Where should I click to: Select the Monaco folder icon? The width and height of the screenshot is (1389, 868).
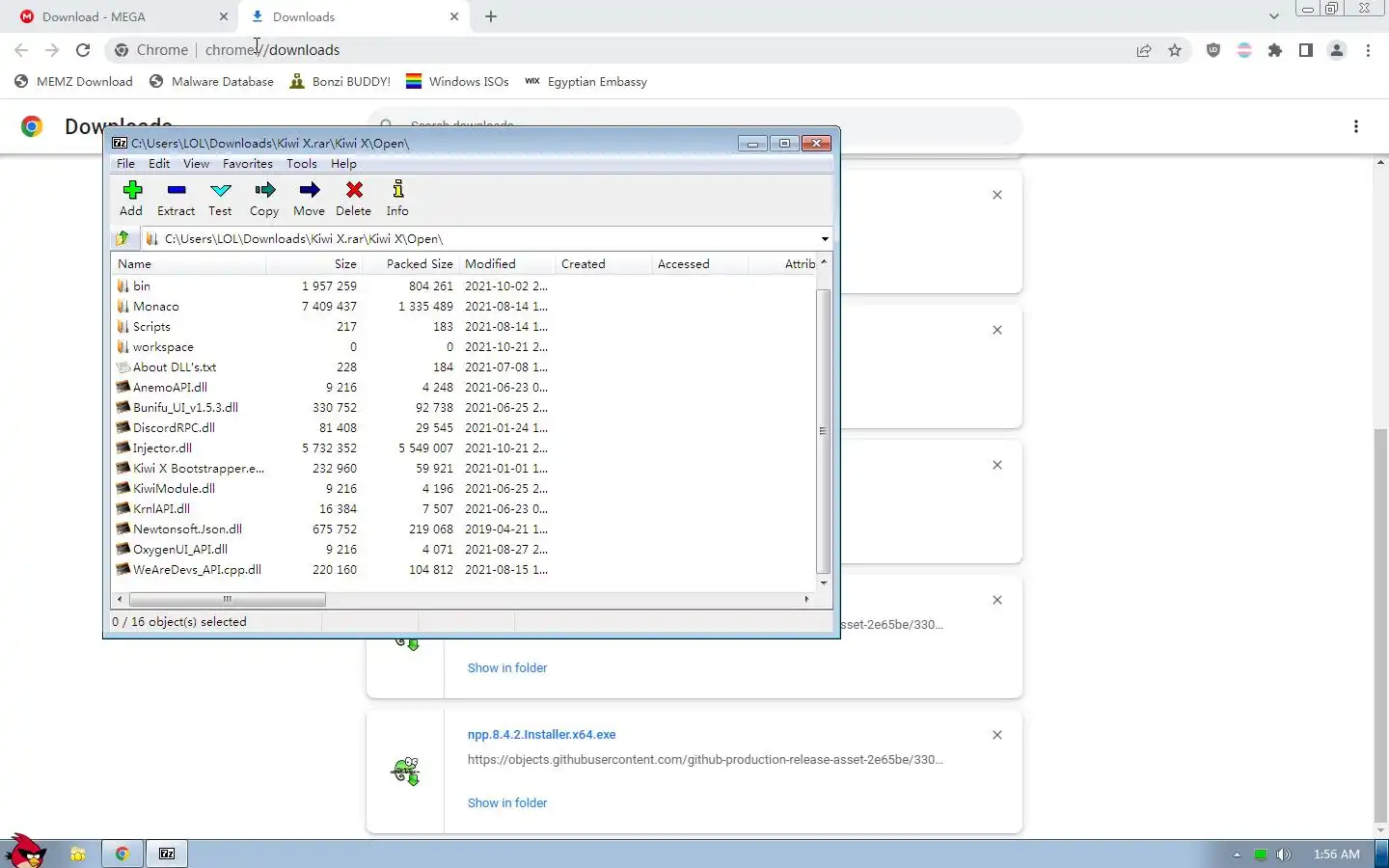coord(123,306)
